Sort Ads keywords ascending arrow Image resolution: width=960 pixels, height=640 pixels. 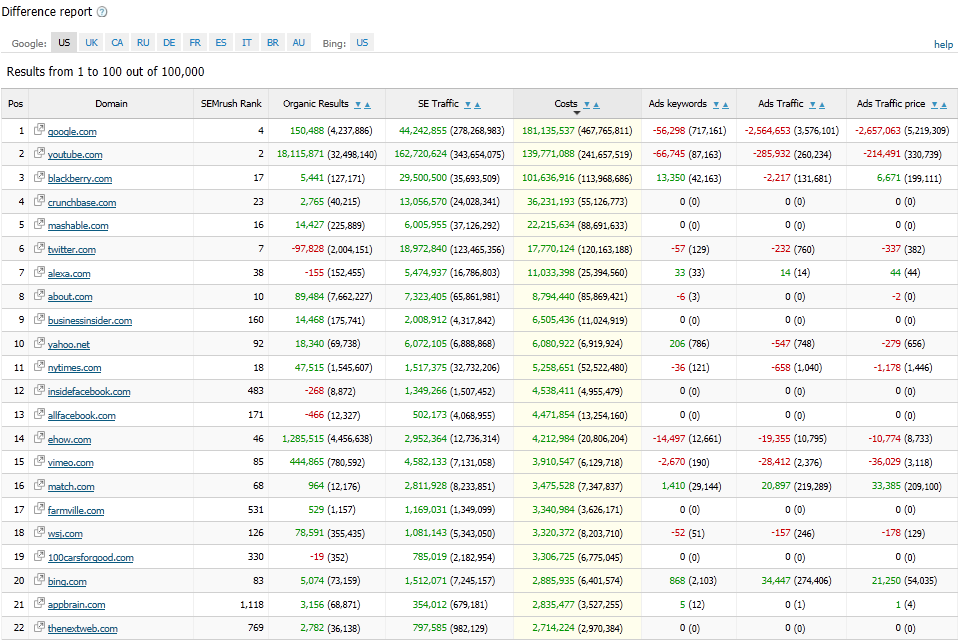coord(725,105)
